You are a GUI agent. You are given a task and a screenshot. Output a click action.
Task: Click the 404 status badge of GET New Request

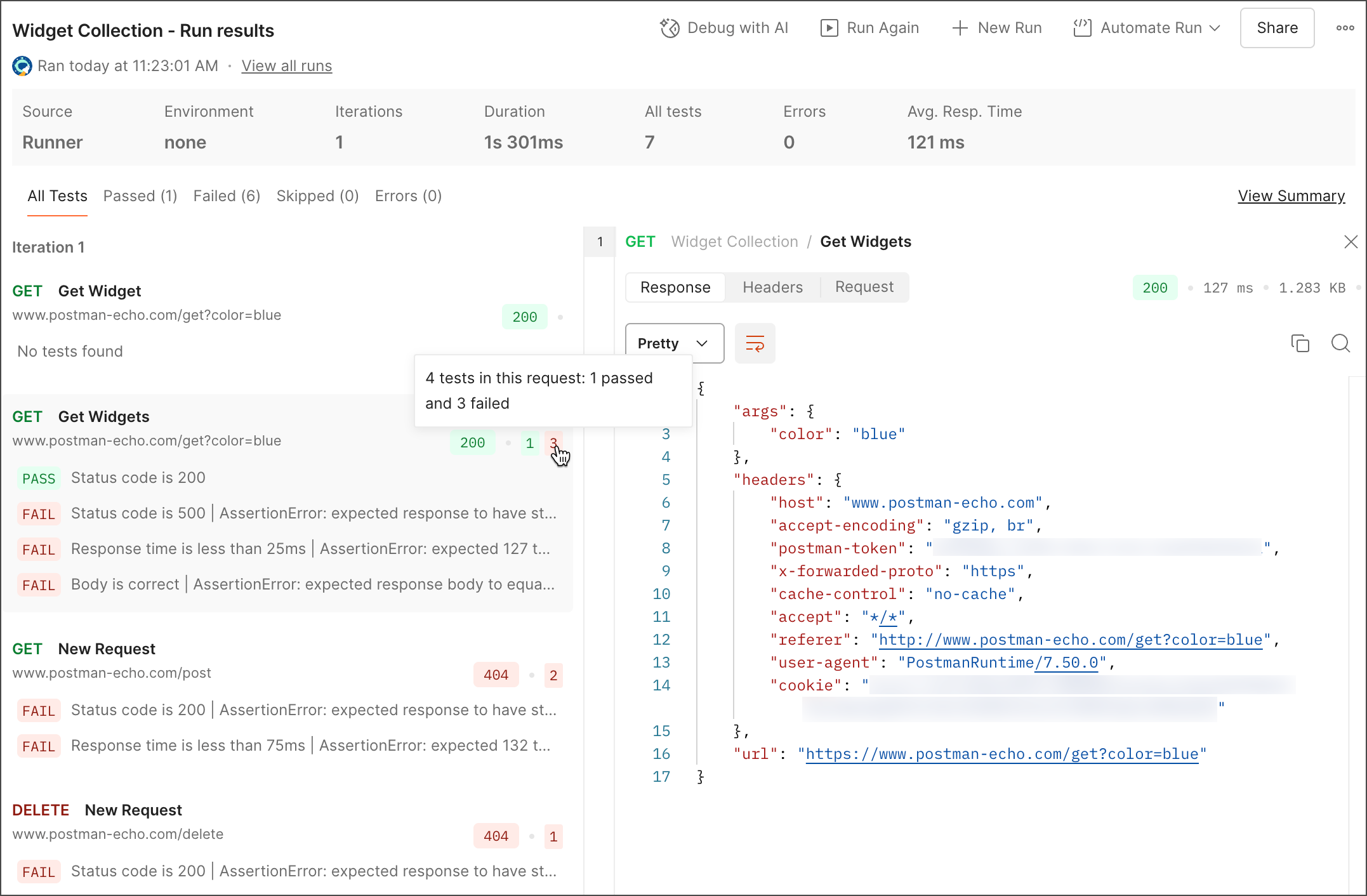[x=496, y=675]
